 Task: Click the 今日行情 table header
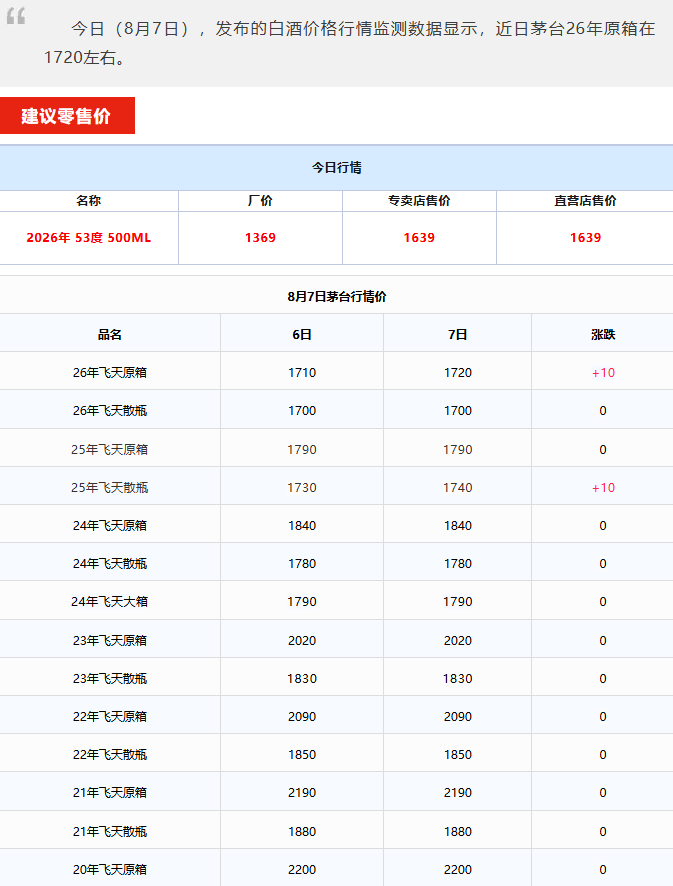pos(337,167)
